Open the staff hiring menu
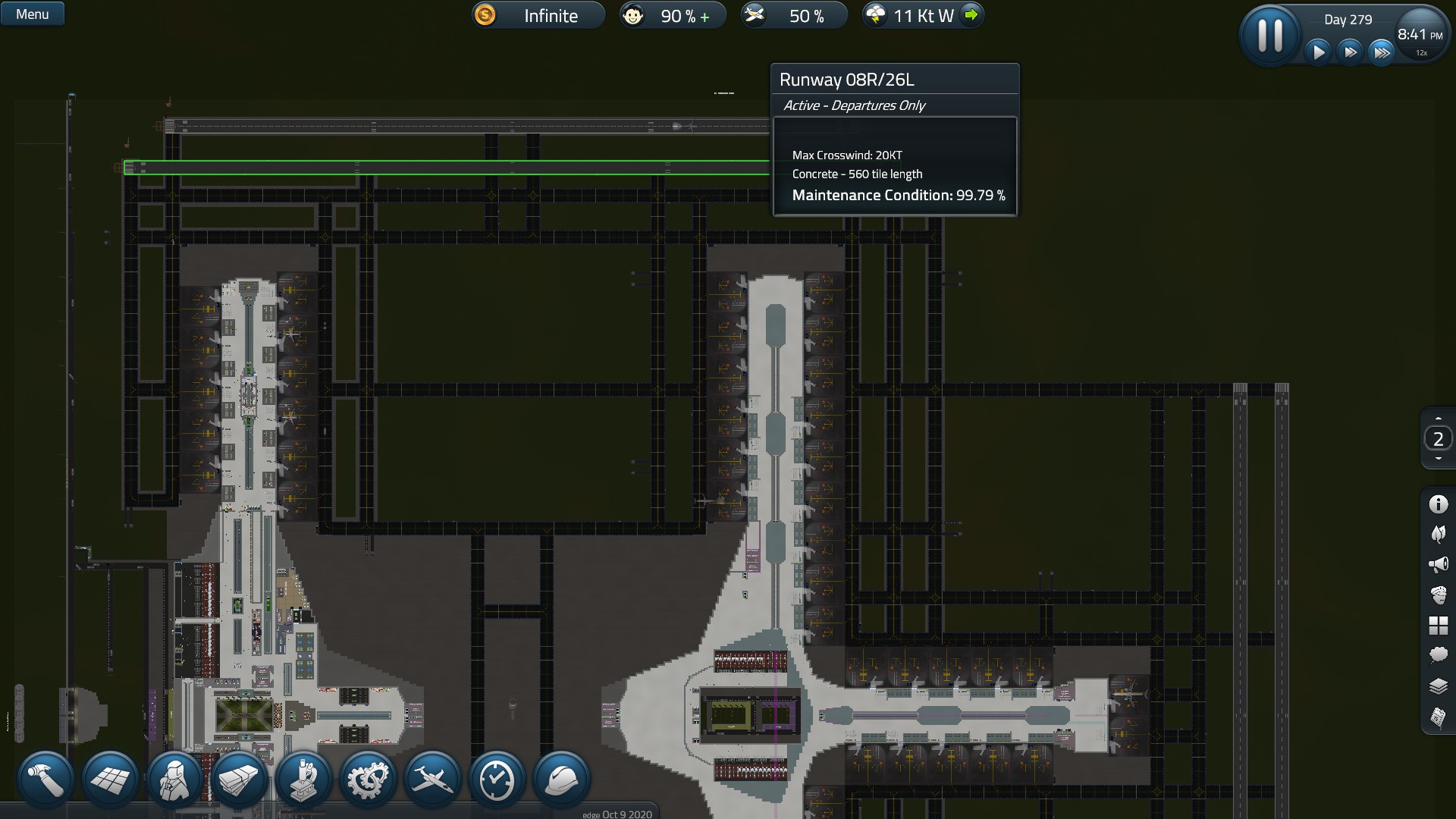Viewport: 1456px width, 819px height. point(174,779)
